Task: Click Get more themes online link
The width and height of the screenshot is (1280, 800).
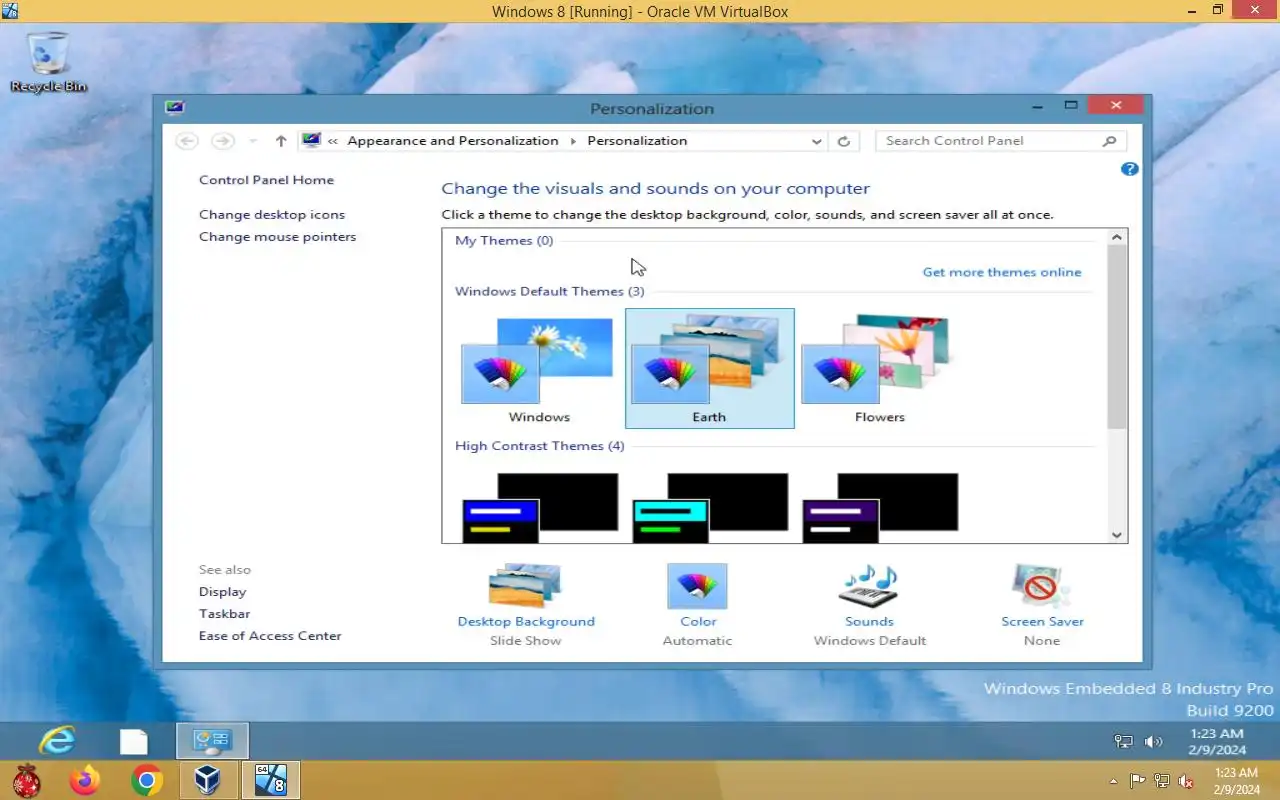Action: pos(1002,272)
